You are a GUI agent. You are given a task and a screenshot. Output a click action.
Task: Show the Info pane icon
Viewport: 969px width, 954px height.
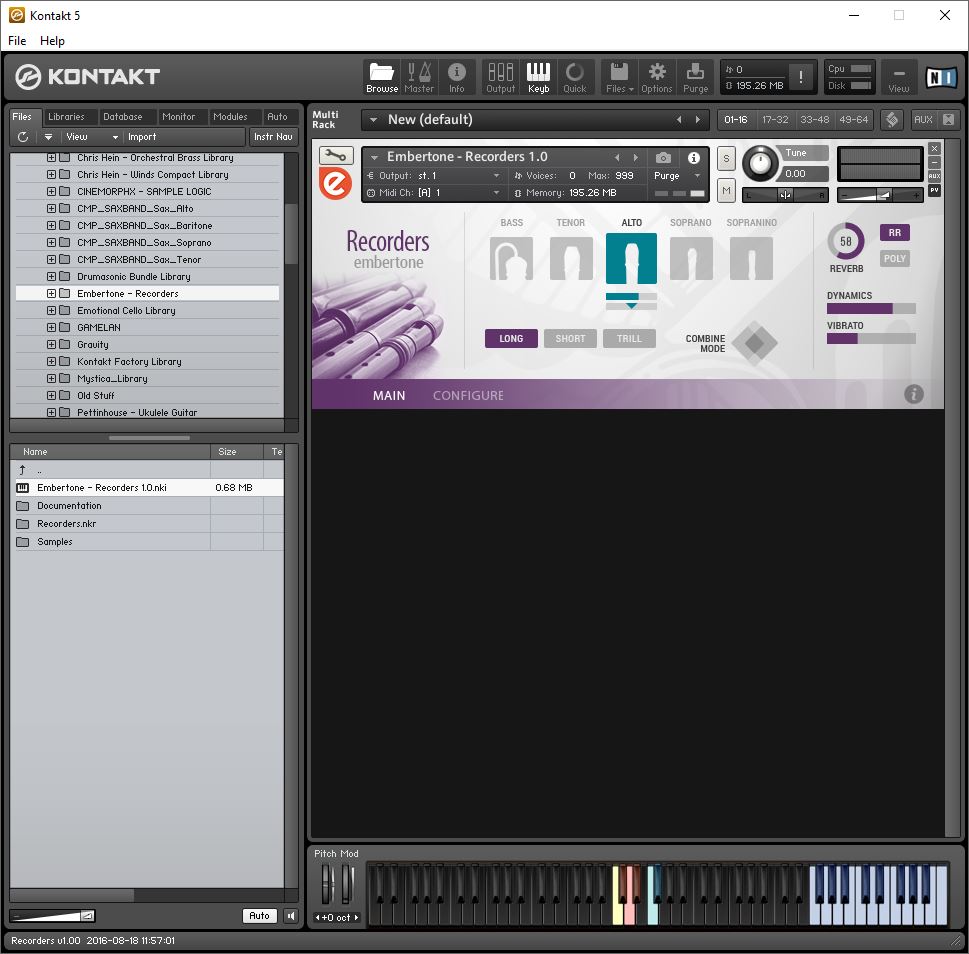pos(457,77)
